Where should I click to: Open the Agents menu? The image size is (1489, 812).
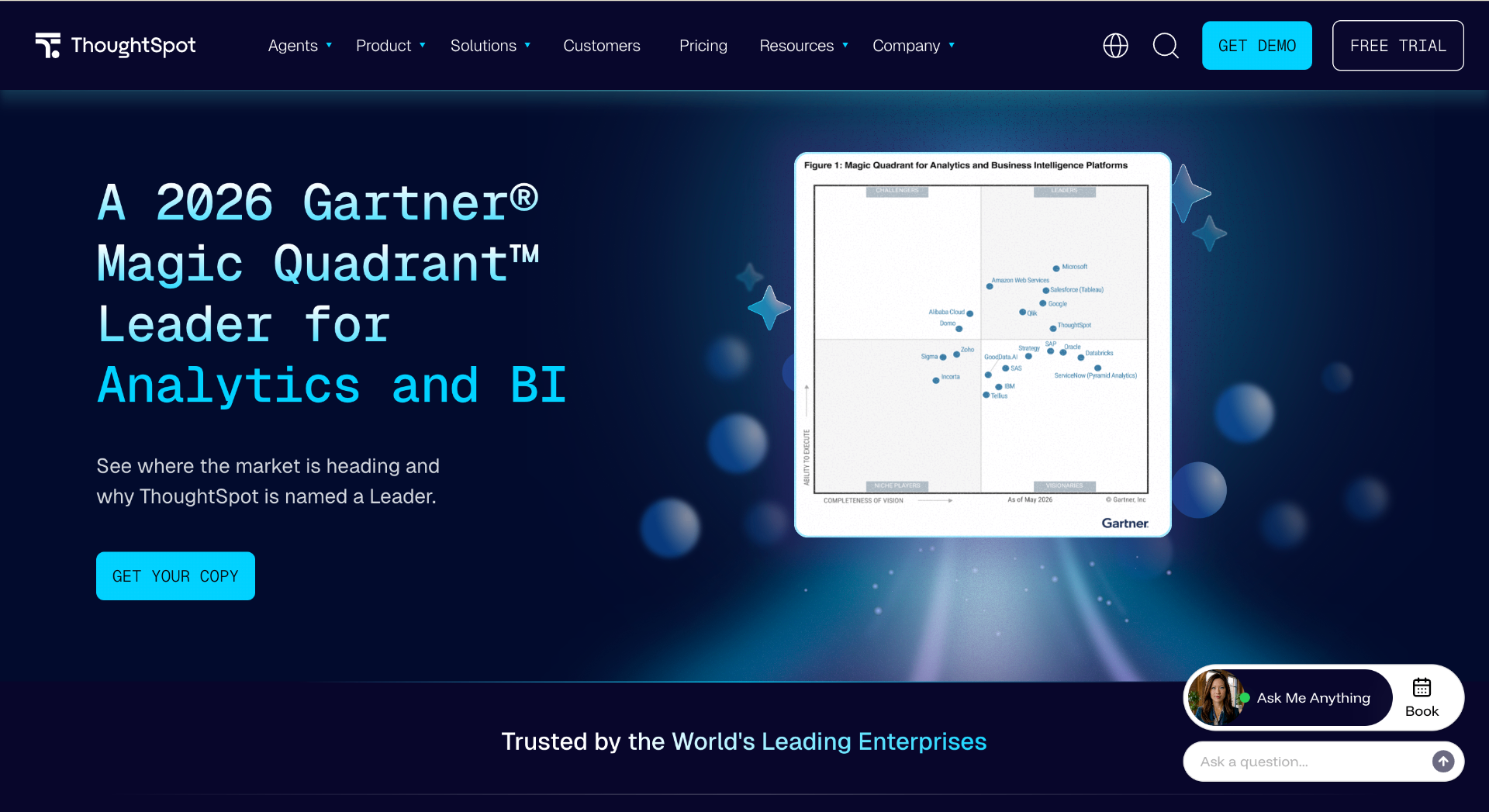[293, 46]
